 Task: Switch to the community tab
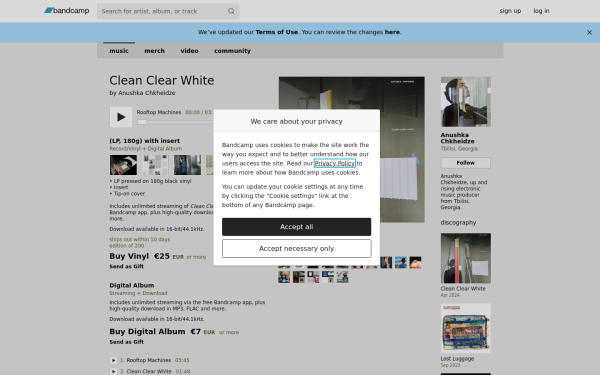pos(232,51)
